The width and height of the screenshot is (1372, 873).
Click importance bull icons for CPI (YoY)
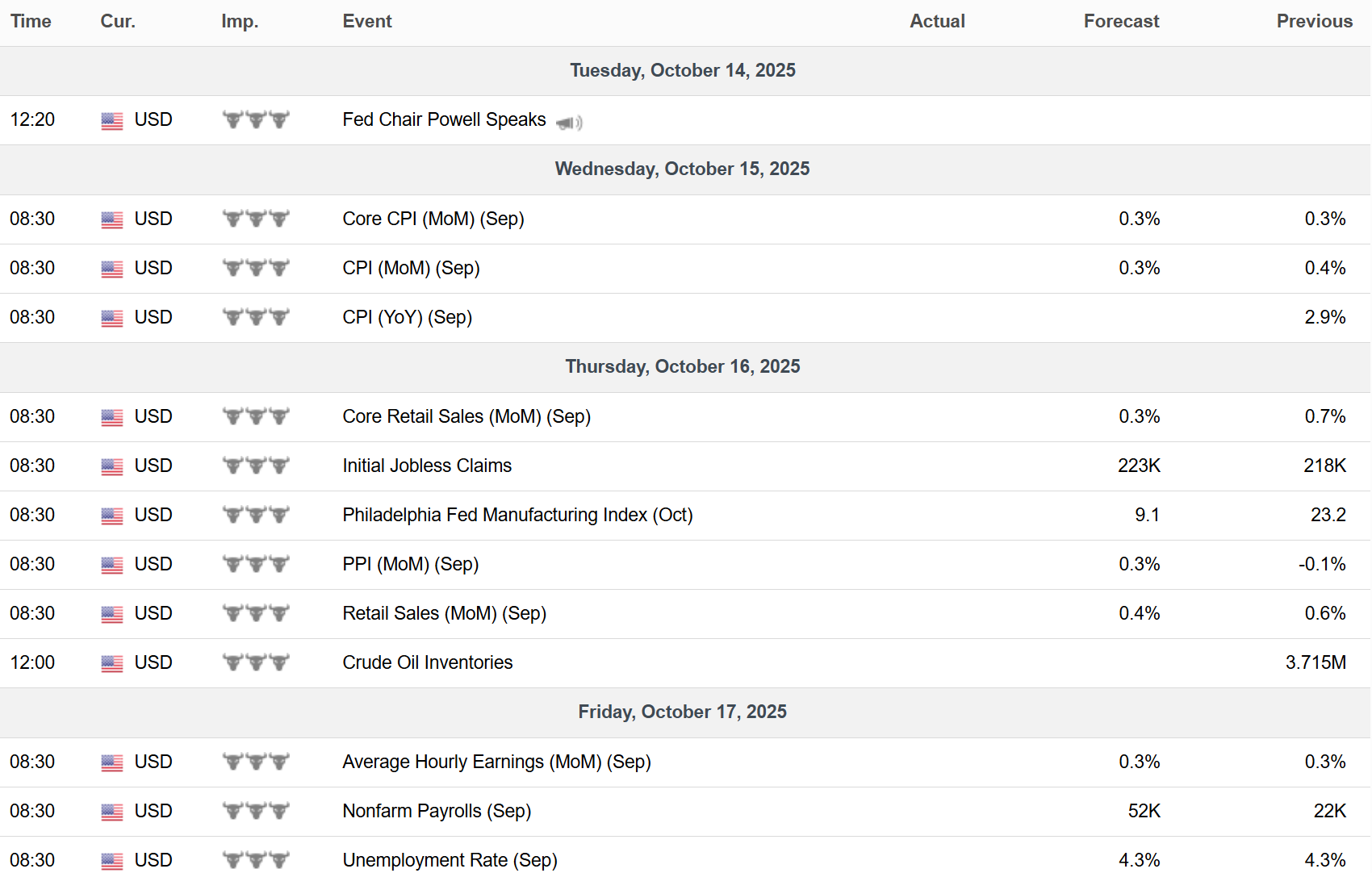pyautogui.click(x=256, y=317)
